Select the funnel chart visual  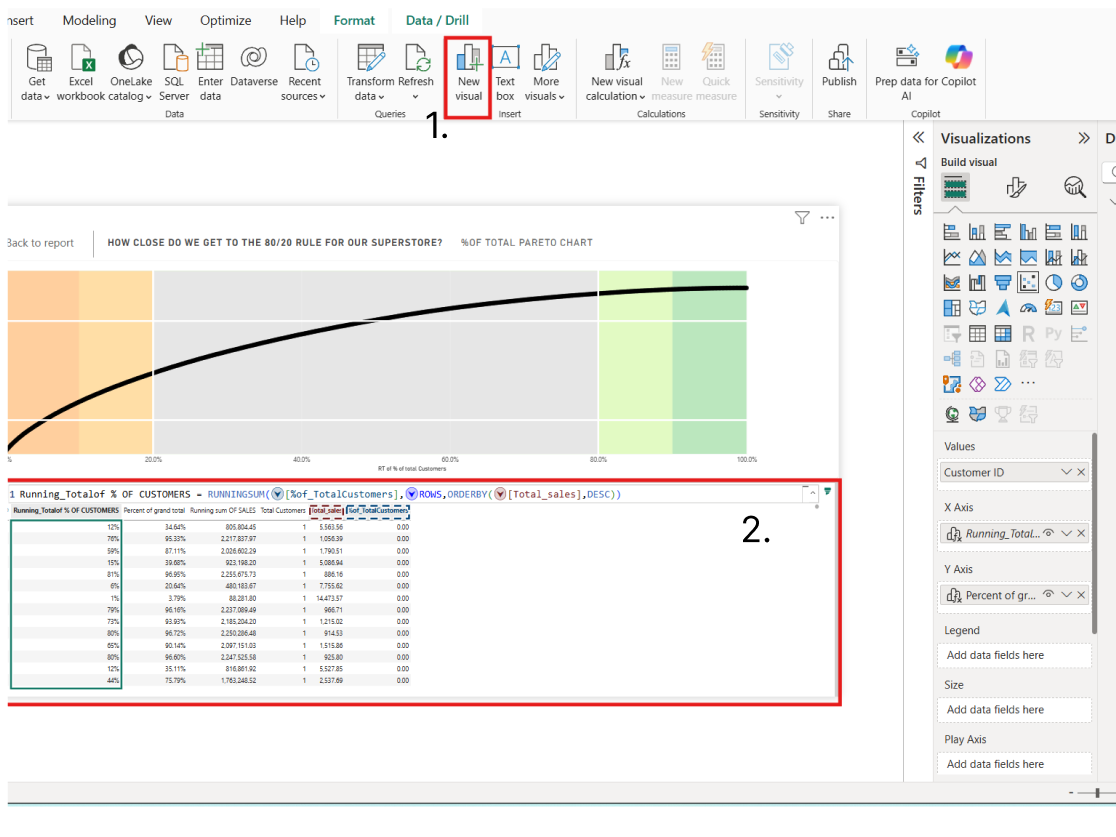click(x=1003, y=283)
